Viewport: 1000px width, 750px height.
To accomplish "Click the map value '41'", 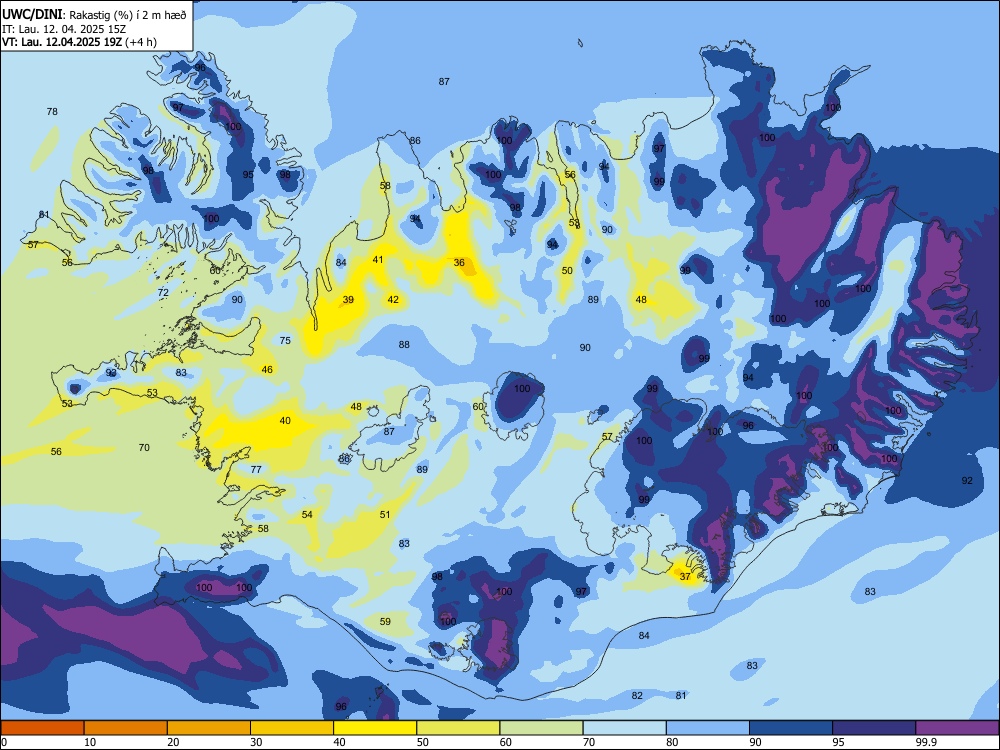I will 378,260.
